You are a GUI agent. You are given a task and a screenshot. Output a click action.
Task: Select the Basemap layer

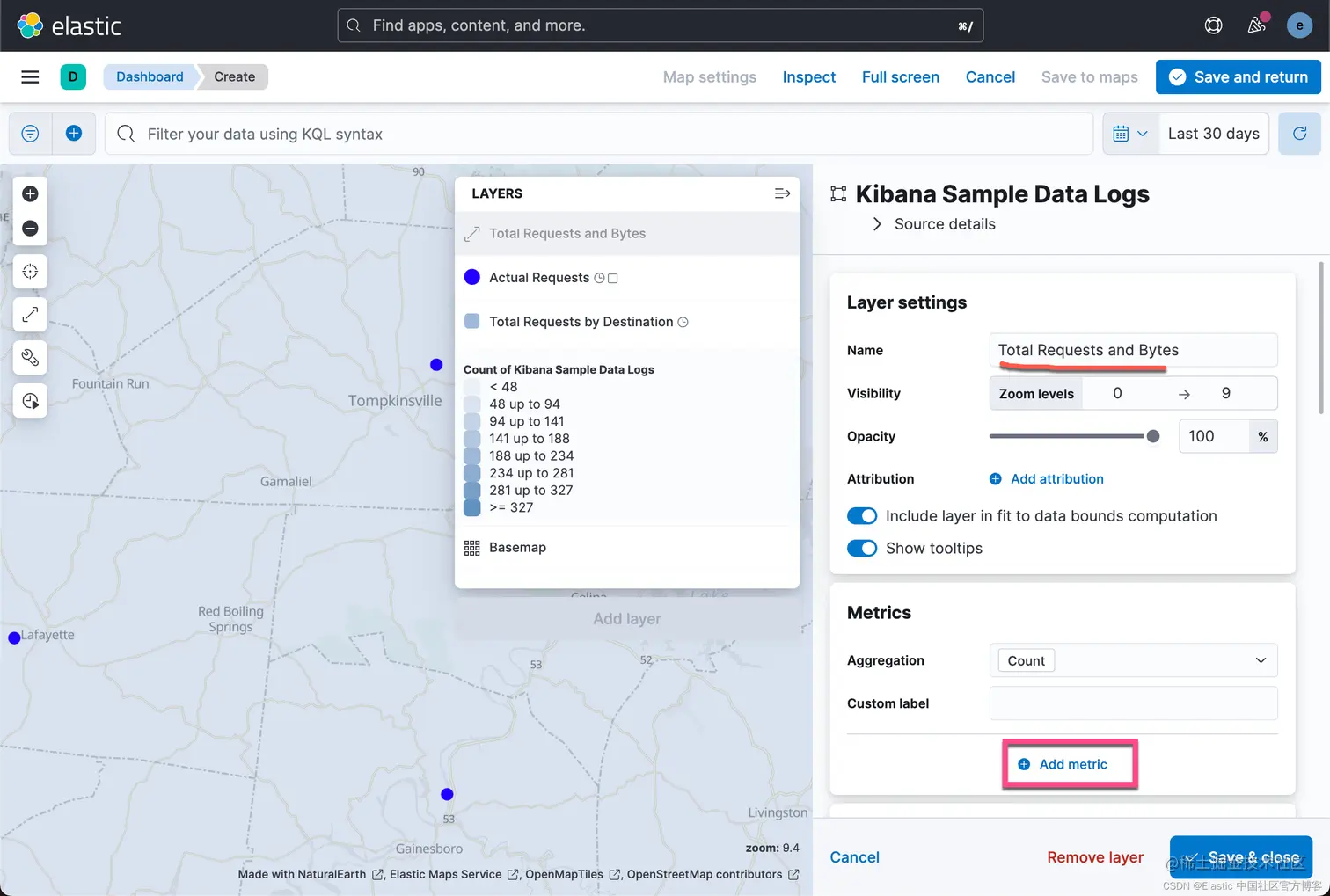(517, 548)
